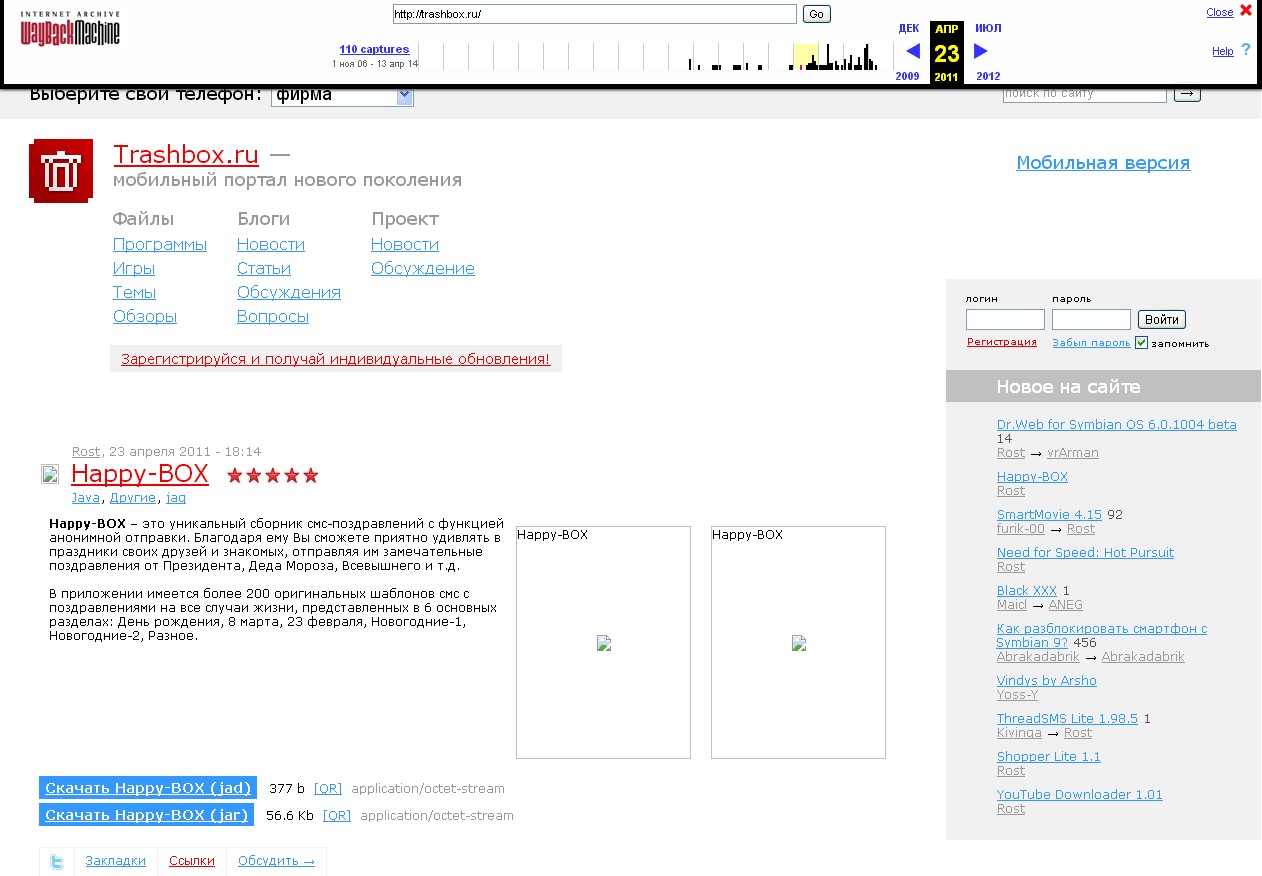Open QR link for the jad file
Screen dimensions: 1262x876
tap(328, 789)
